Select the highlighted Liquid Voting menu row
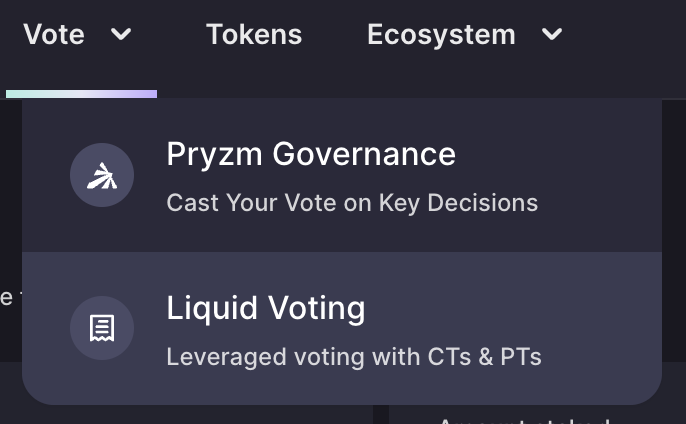This screenshot has height=424, width=686. pos(342,328)
